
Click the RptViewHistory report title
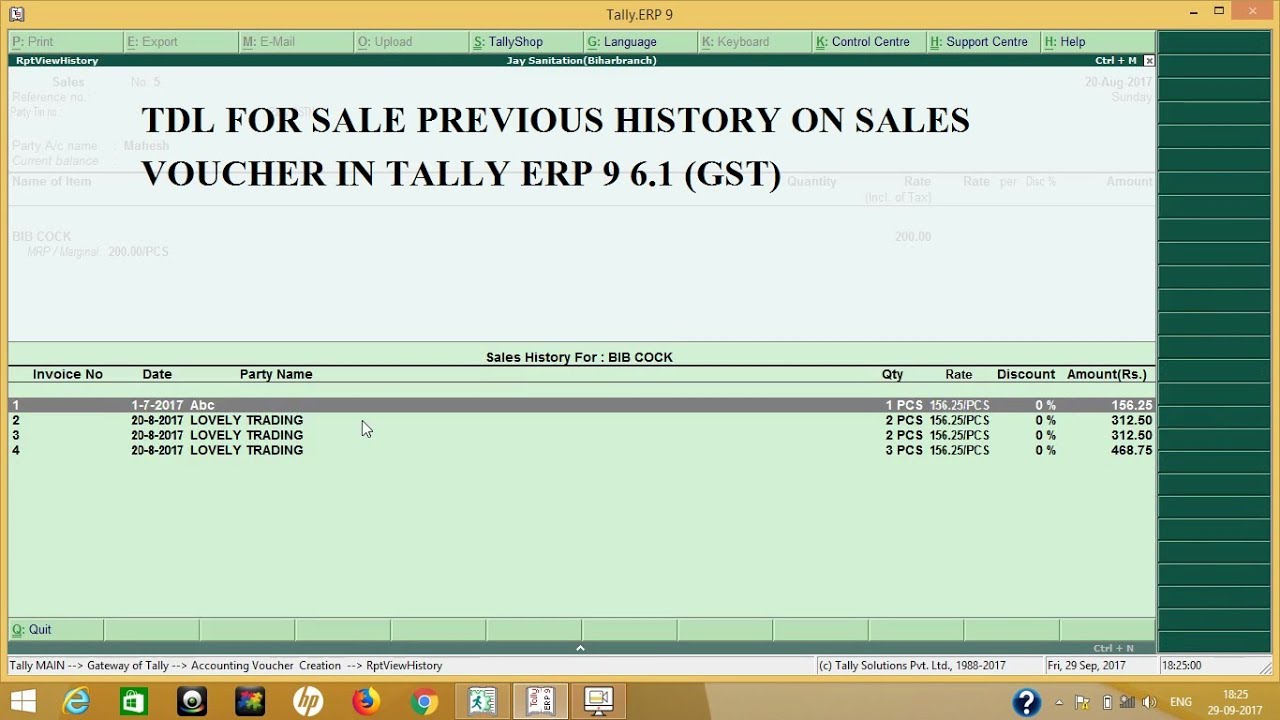tap(57, 61)
